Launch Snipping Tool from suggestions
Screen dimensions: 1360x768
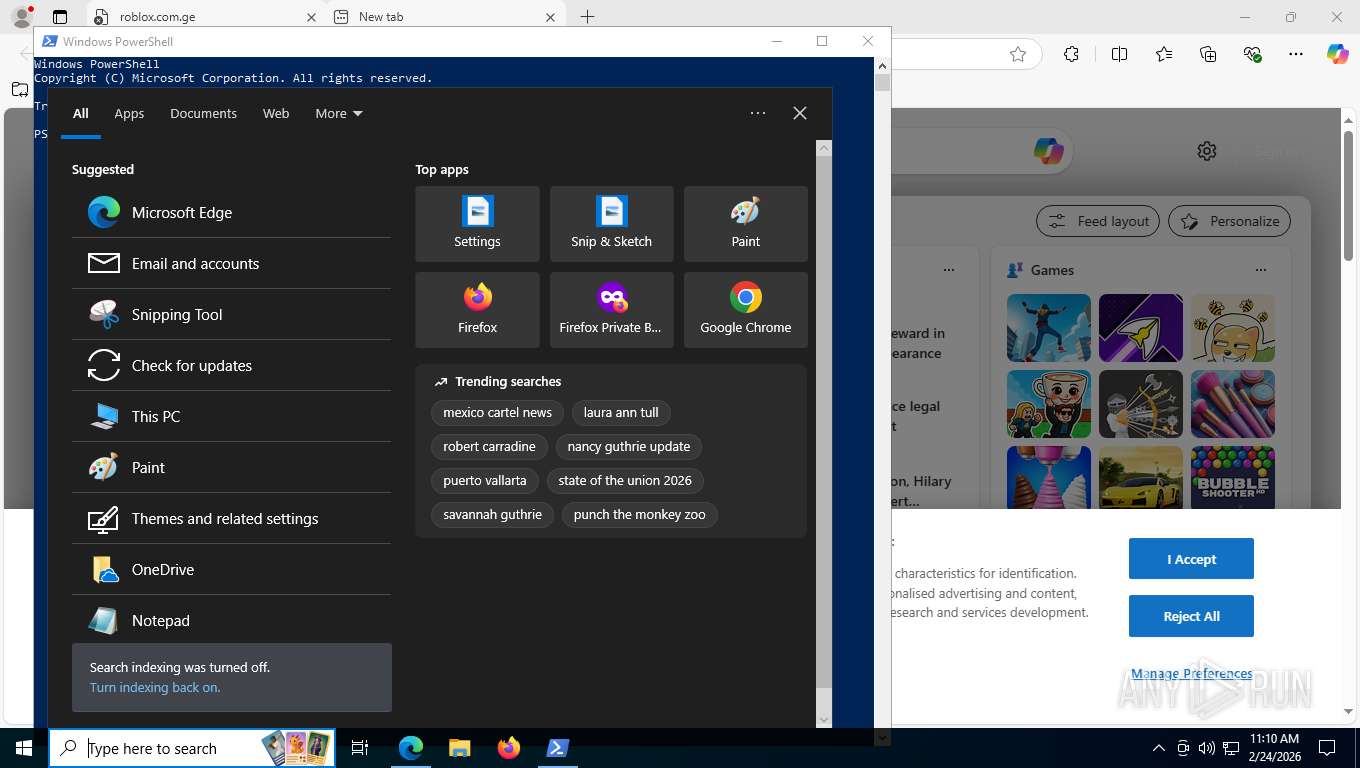(231, 314)
